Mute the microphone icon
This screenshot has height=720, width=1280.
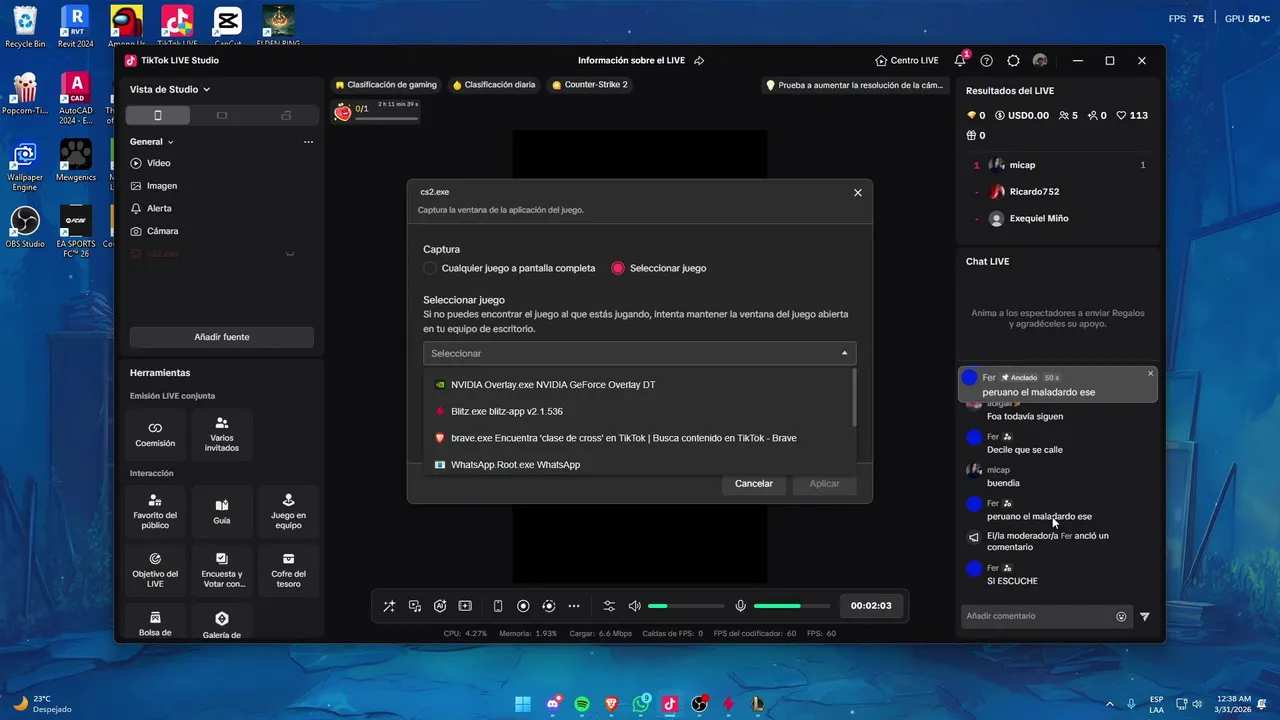tap(740, 606)
